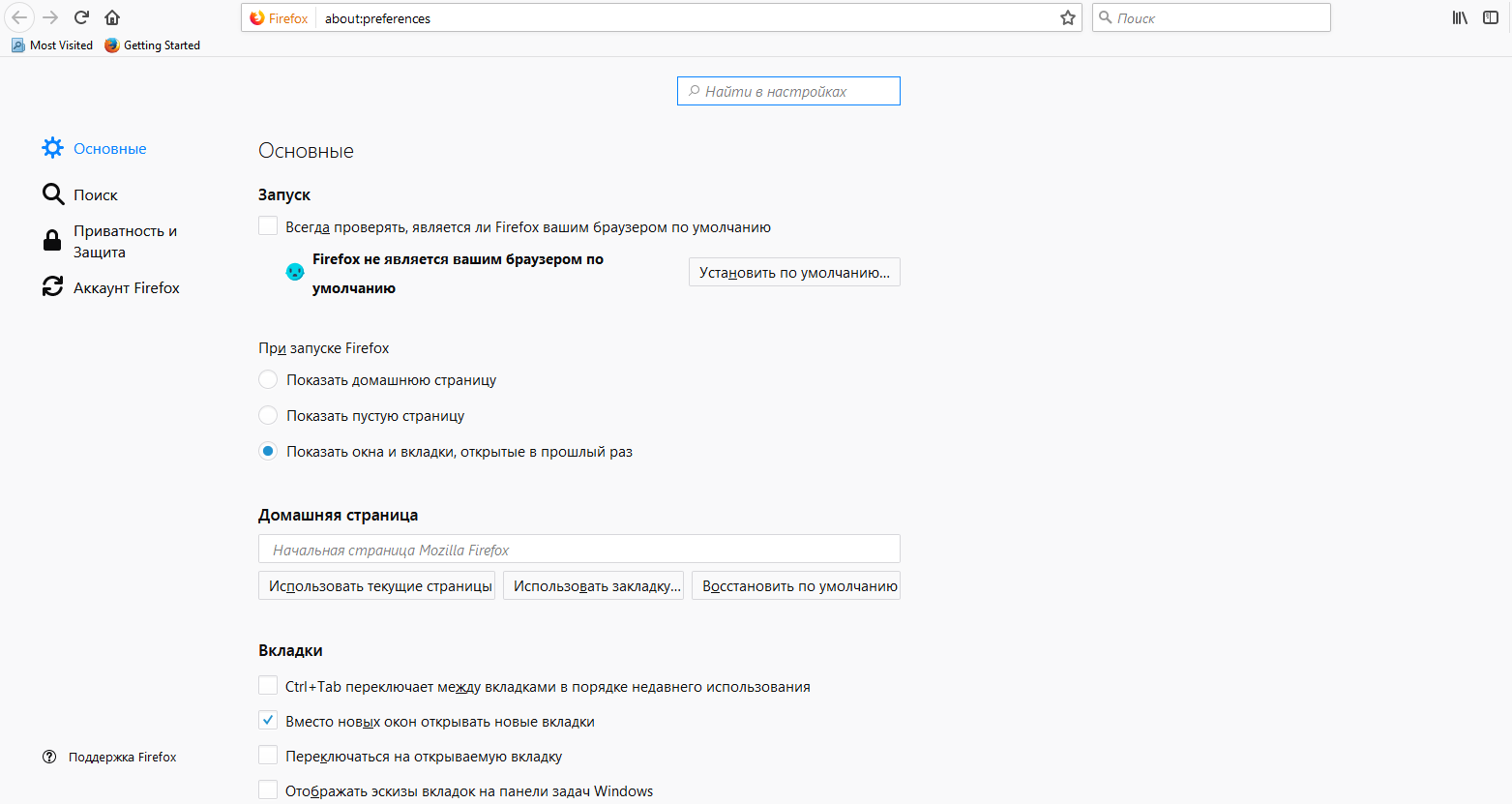Click the Back navigation arrow
This screenshot has height=804, width=1512.
coord(19,17)
